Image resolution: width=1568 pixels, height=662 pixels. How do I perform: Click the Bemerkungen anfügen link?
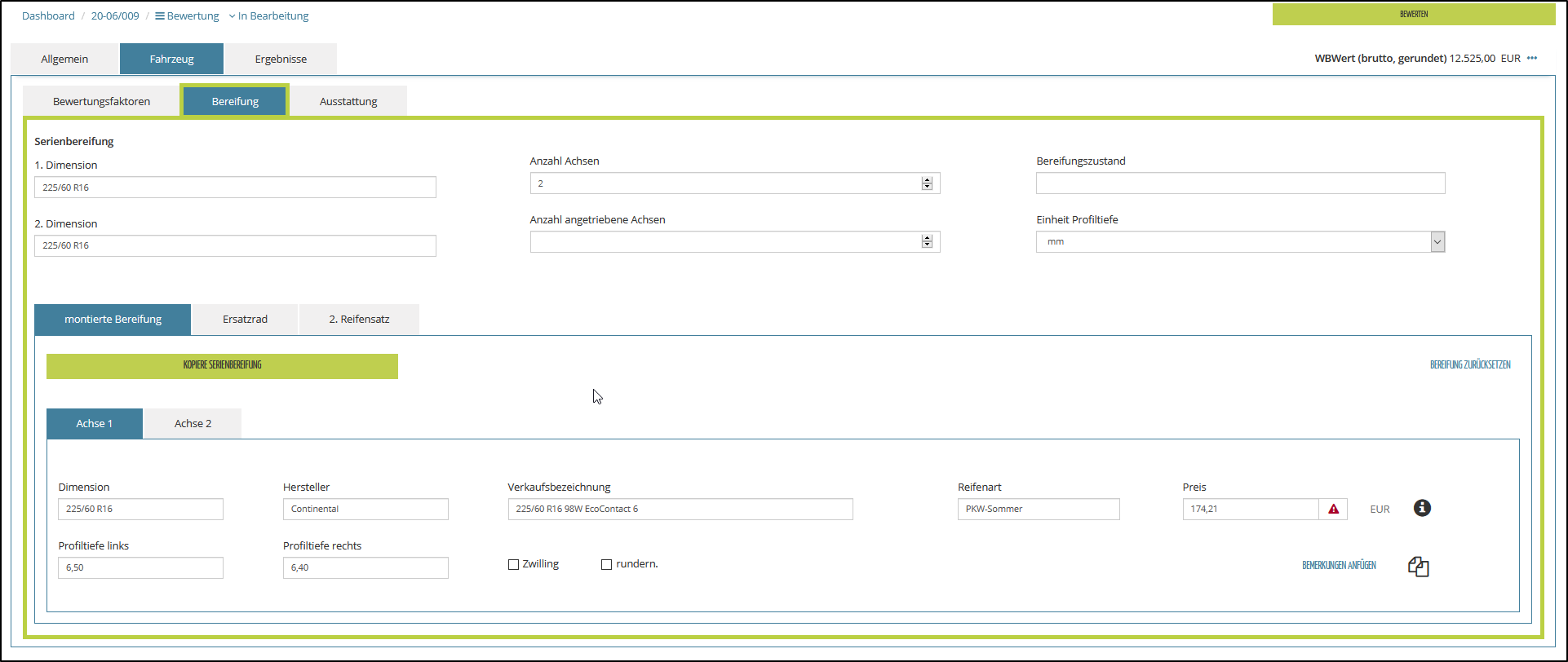click(x=1339, y=565)
